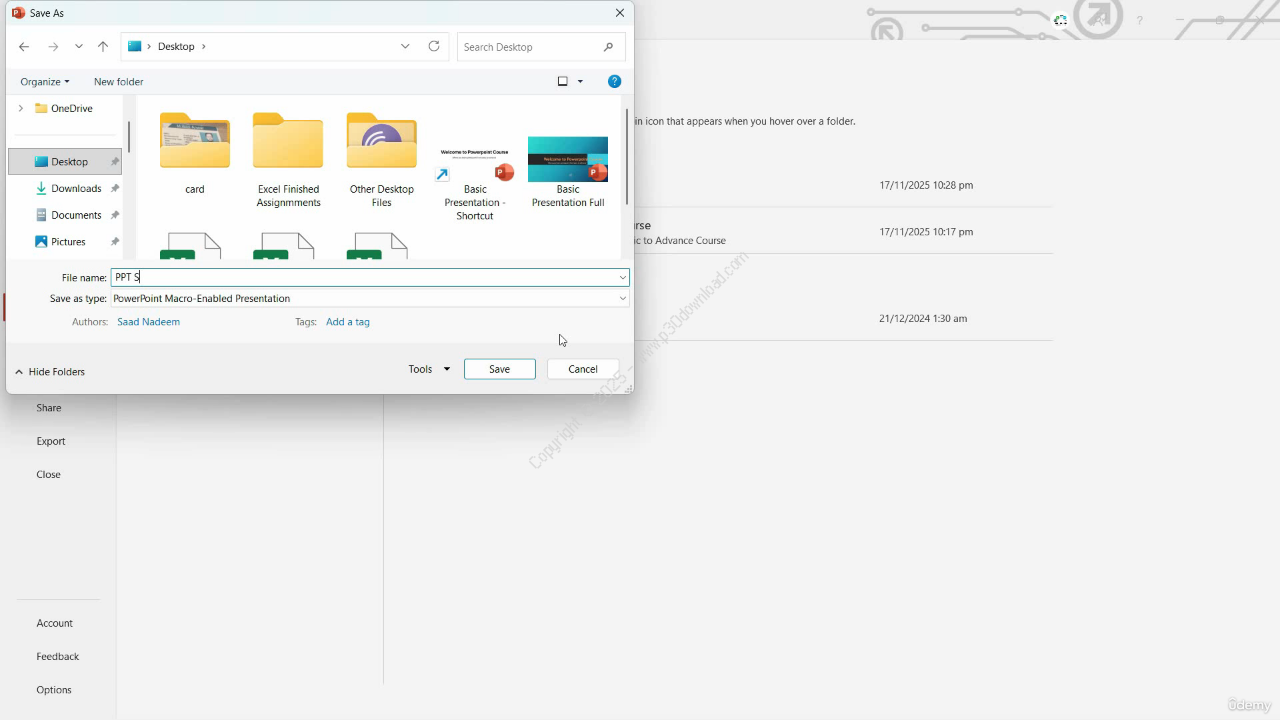This screenshot has height=720, width=1280.
Task: Expand the OneDrive tree node
Action: click(20, 108)
